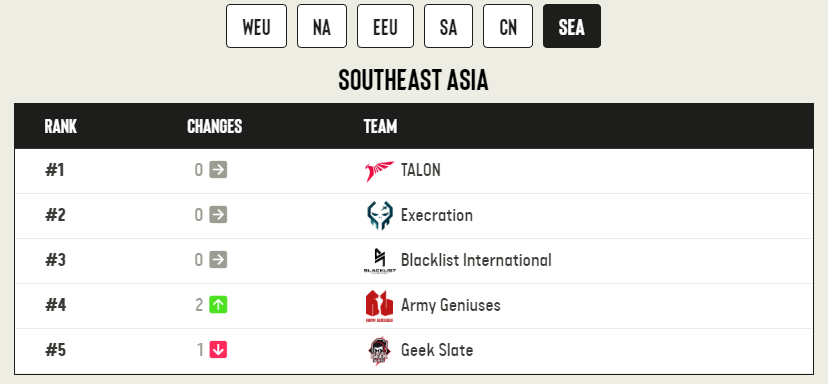Click the Army Geniuses team logo

coord(380,306)
